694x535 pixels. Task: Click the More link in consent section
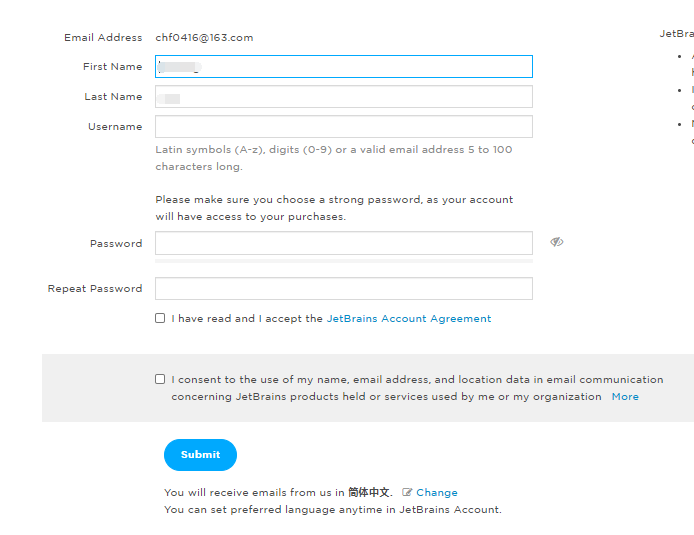click(625, 397)
